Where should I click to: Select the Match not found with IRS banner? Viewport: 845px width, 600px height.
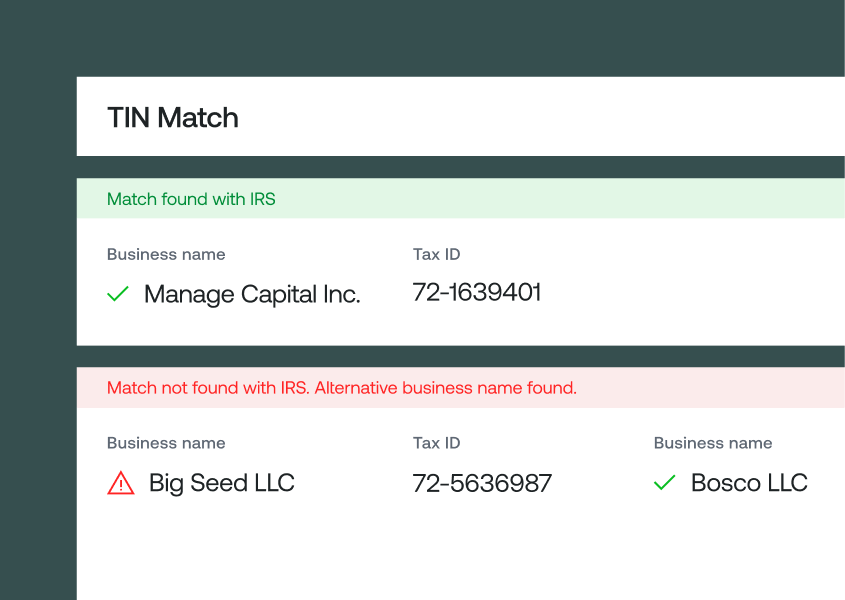point(342,388)
